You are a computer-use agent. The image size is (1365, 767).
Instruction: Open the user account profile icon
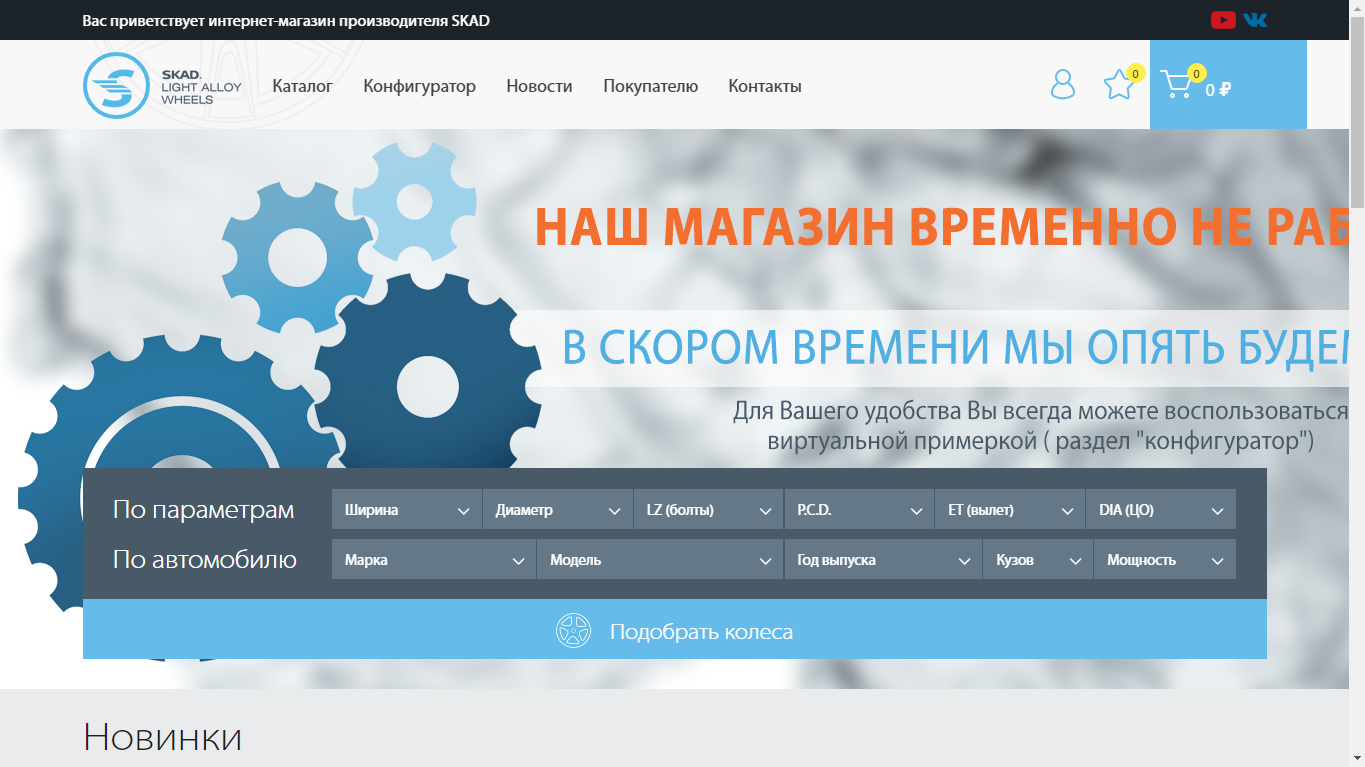pyautogui.click(x=1062, y=85)
